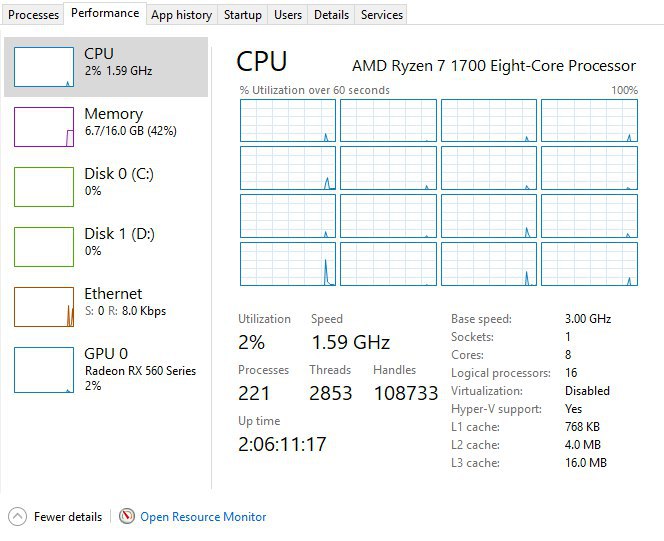Collapse view with Fewer details chevron icon
The width and height of the screenshot is (664, 541).
coord(17,517)
